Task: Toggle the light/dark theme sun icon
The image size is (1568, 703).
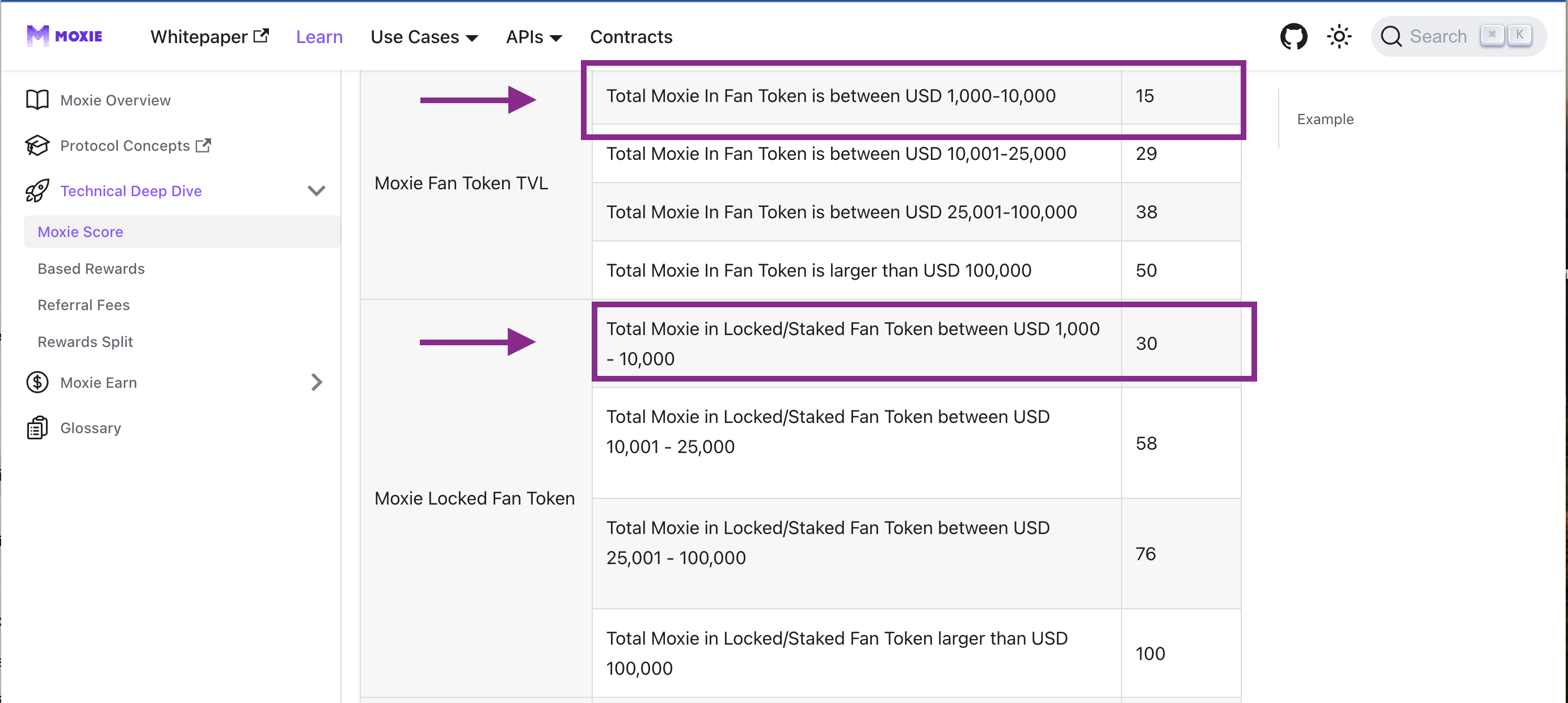Action: pos(1338,36)
